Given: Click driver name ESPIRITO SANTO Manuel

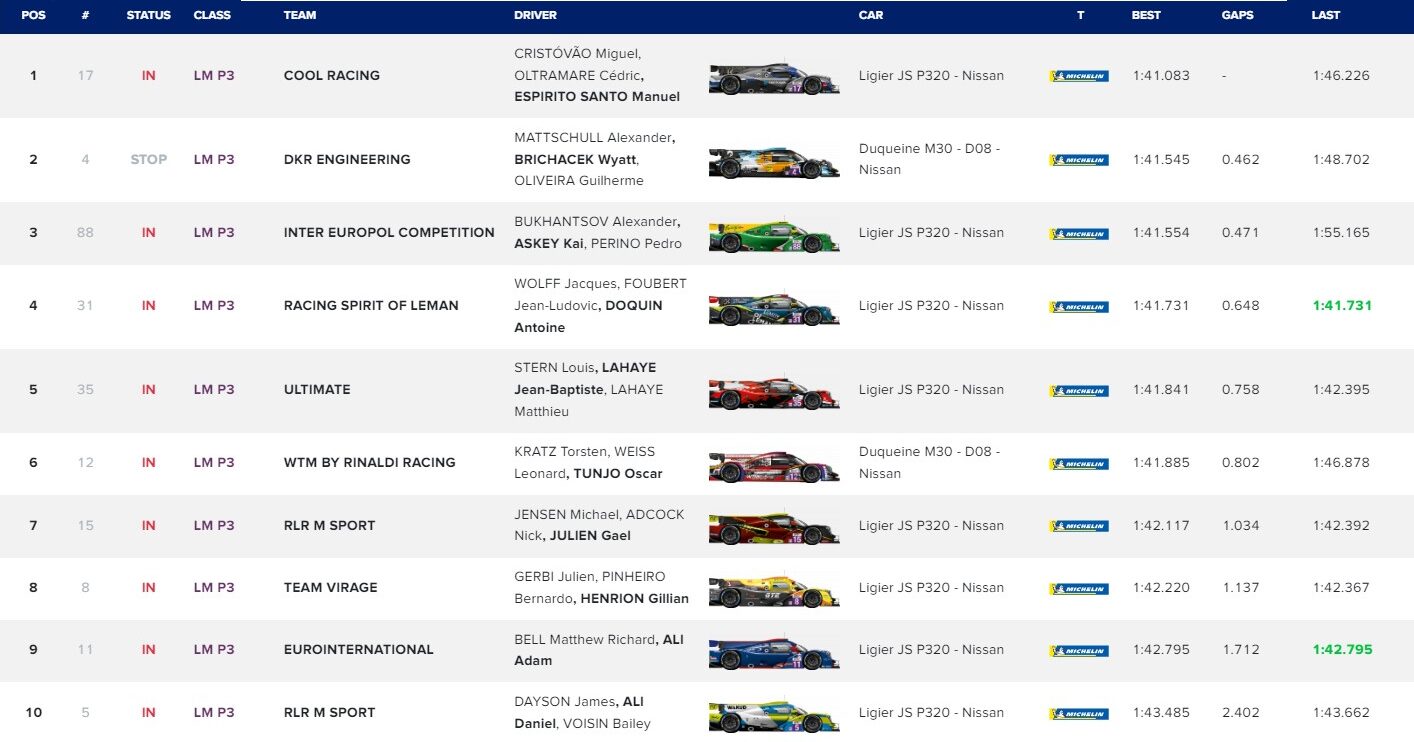Looking at the screenshot, I should 597,97.
